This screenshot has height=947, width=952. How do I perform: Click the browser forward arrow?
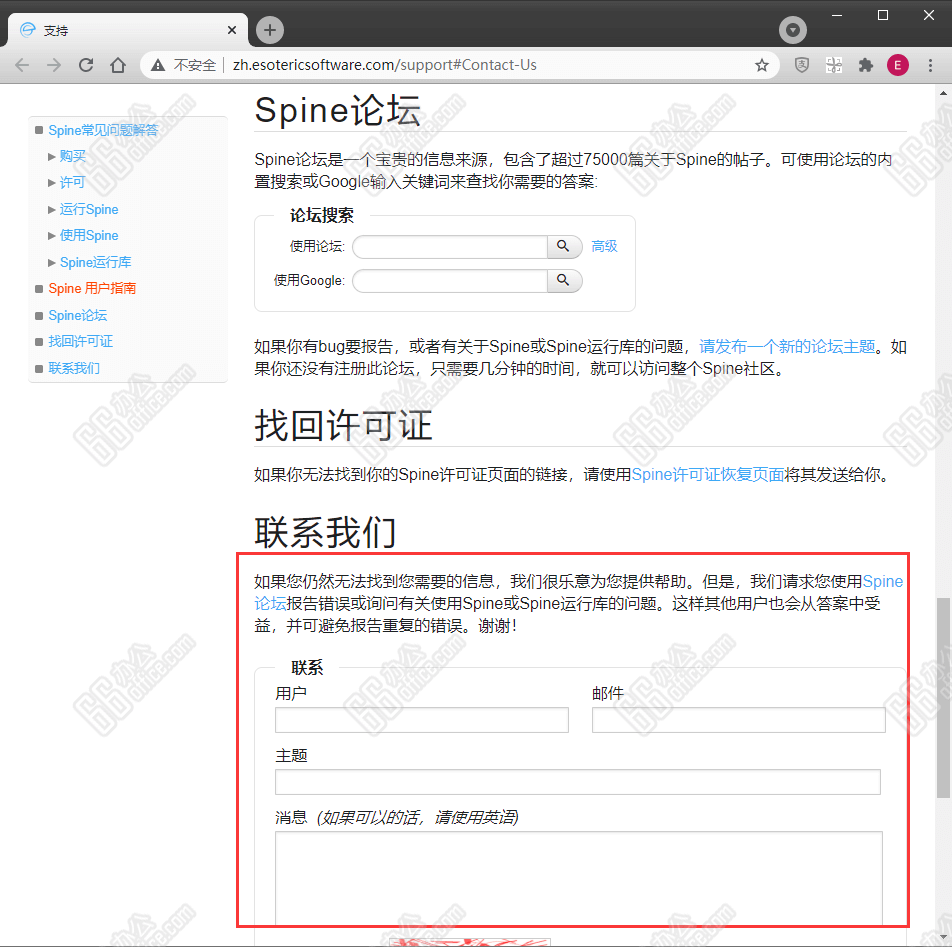click(54, 65)
